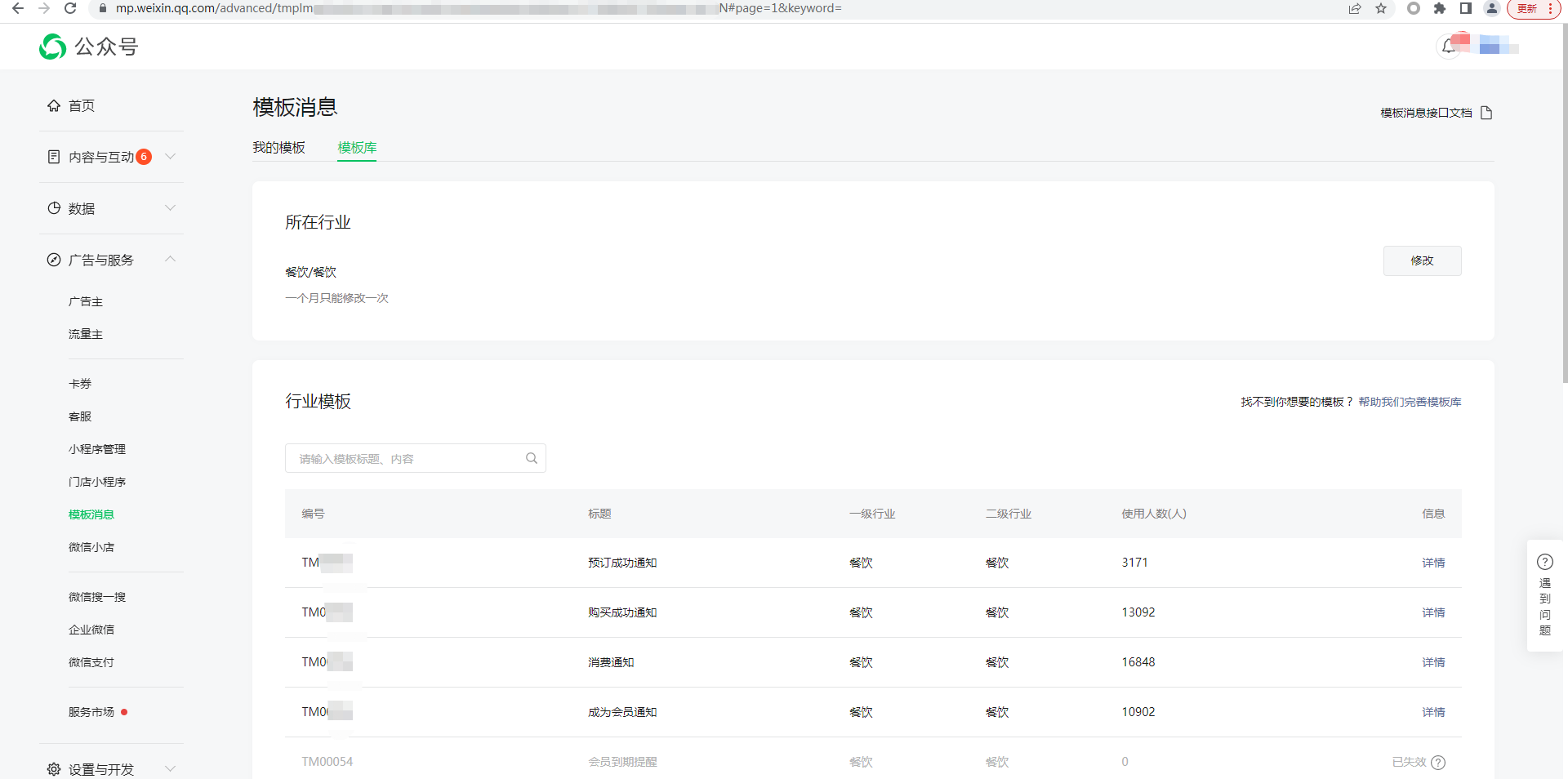
Task: Select the 模板库 tab
Action: (x=357, y=148)
